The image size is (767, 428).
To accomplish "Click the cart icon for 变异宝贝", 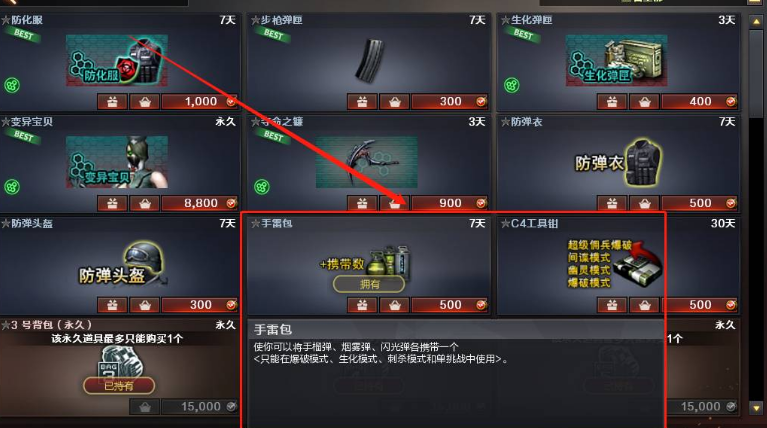I will pyautogui.click(x=144, y=203).
